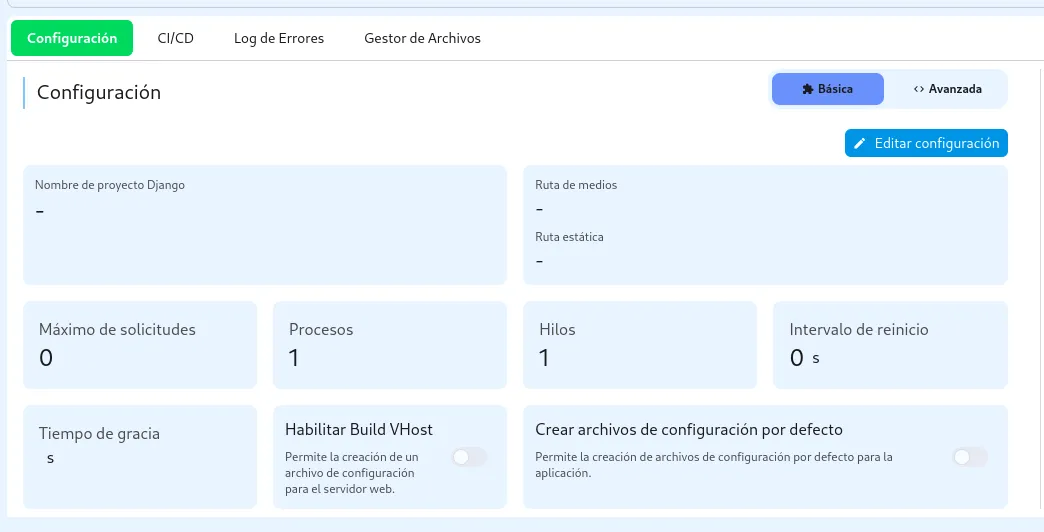
Task: Click the Build VHost description text
Action: [350, 473]
